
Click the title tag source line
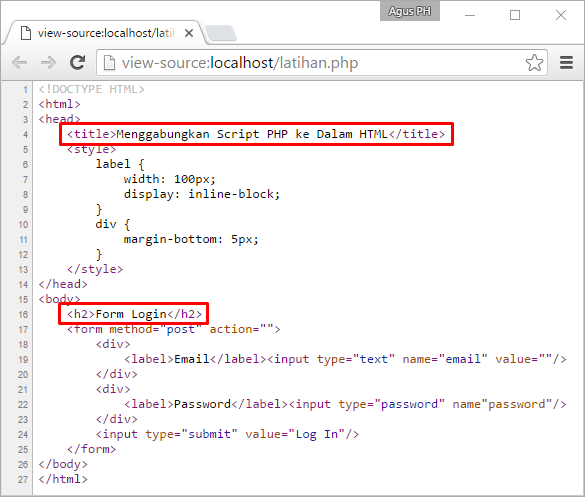point(256,134)
